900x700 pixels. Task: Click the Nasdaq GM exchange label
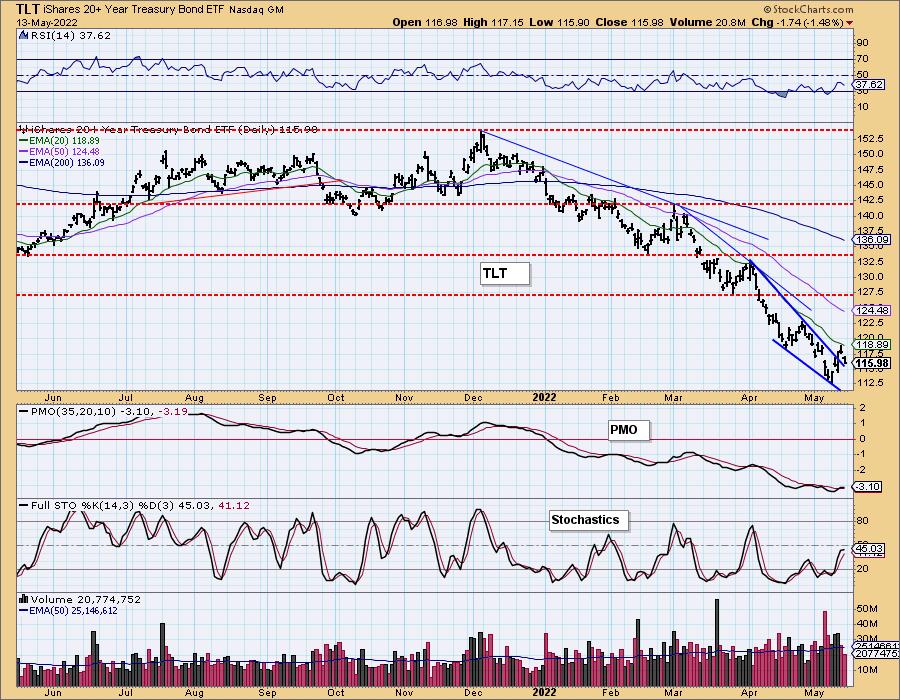pyautogui.click(x=257, y=9)
